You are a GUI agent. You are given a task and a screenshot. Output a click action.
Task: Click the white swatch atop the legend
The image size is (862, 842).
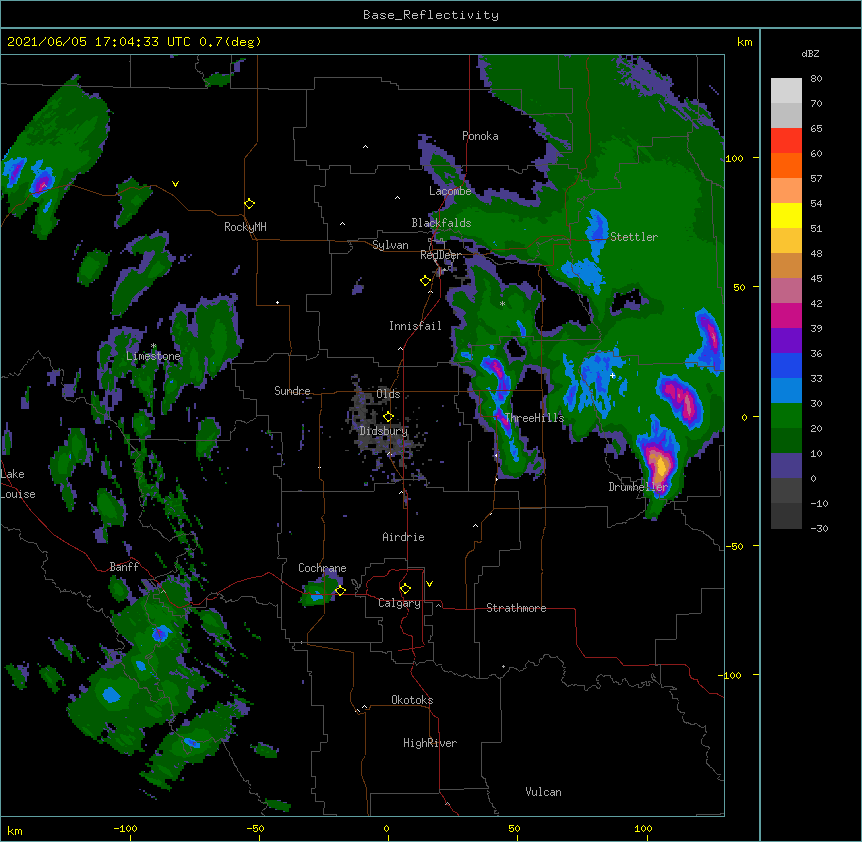click(786, 91)
